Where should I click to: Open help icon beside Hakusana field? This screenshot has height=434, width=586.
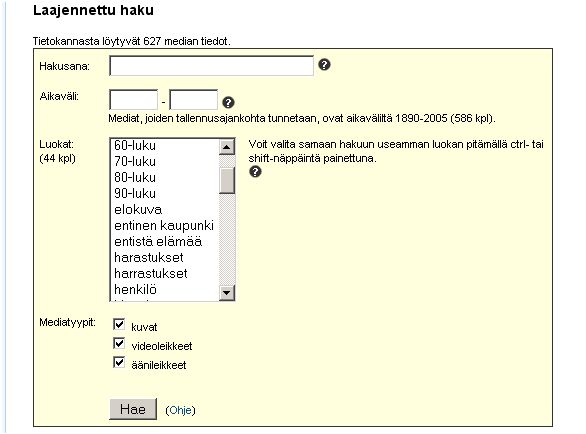(x=324, y=65)
